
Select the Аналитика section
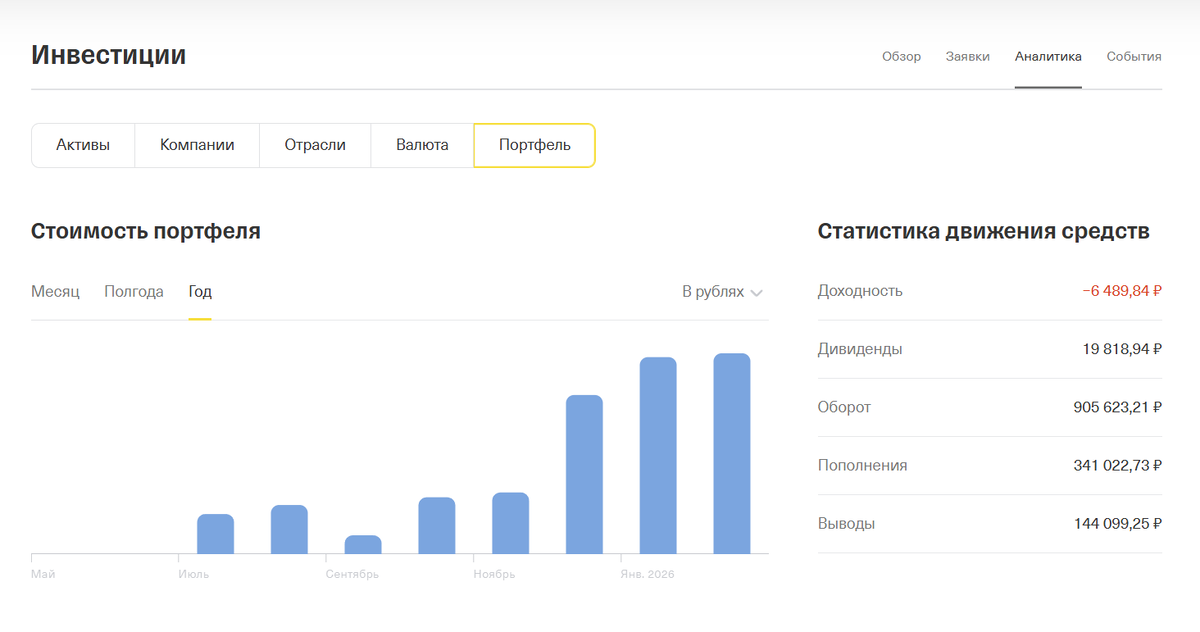[1048, 57]
